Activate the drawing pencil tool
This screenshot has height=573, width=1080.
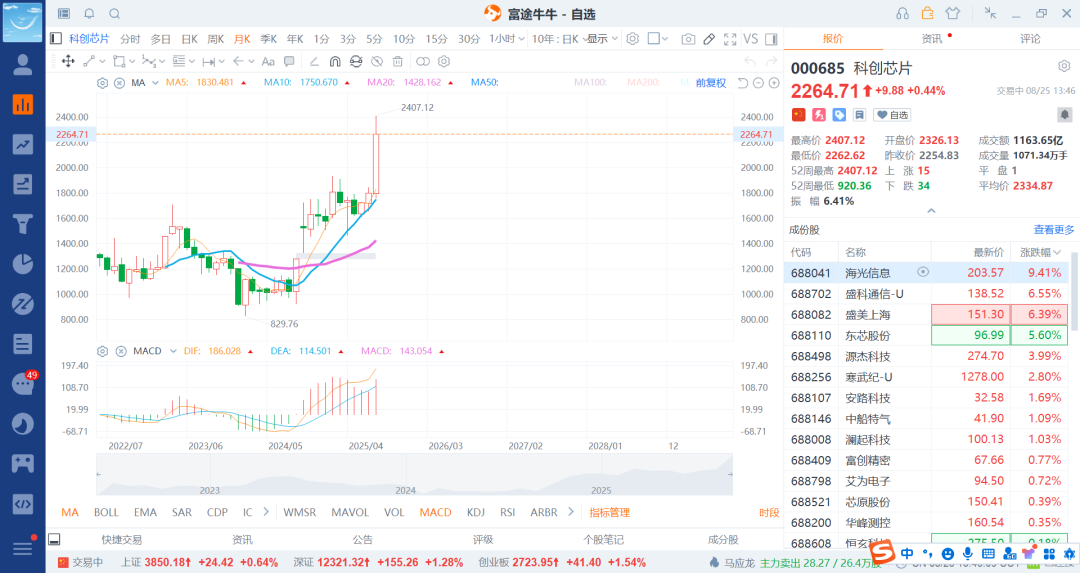point(709,39)
